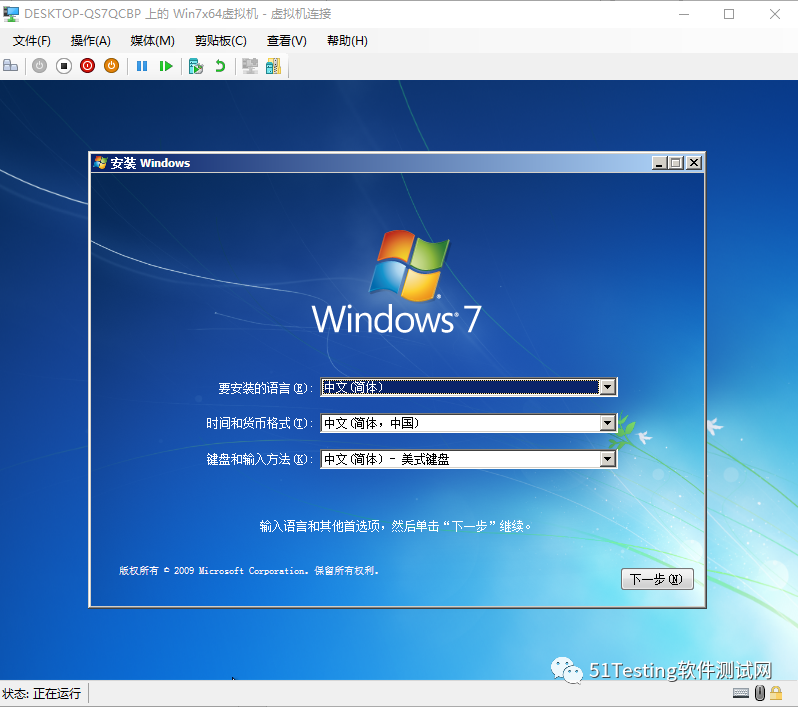
Task: Click the Windows flag icon in 安装 Windows title bar
Action: coord(100,163)
